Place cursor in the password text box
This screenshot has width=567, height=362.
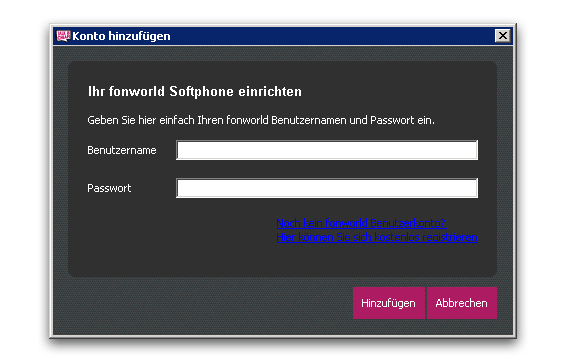327,188
